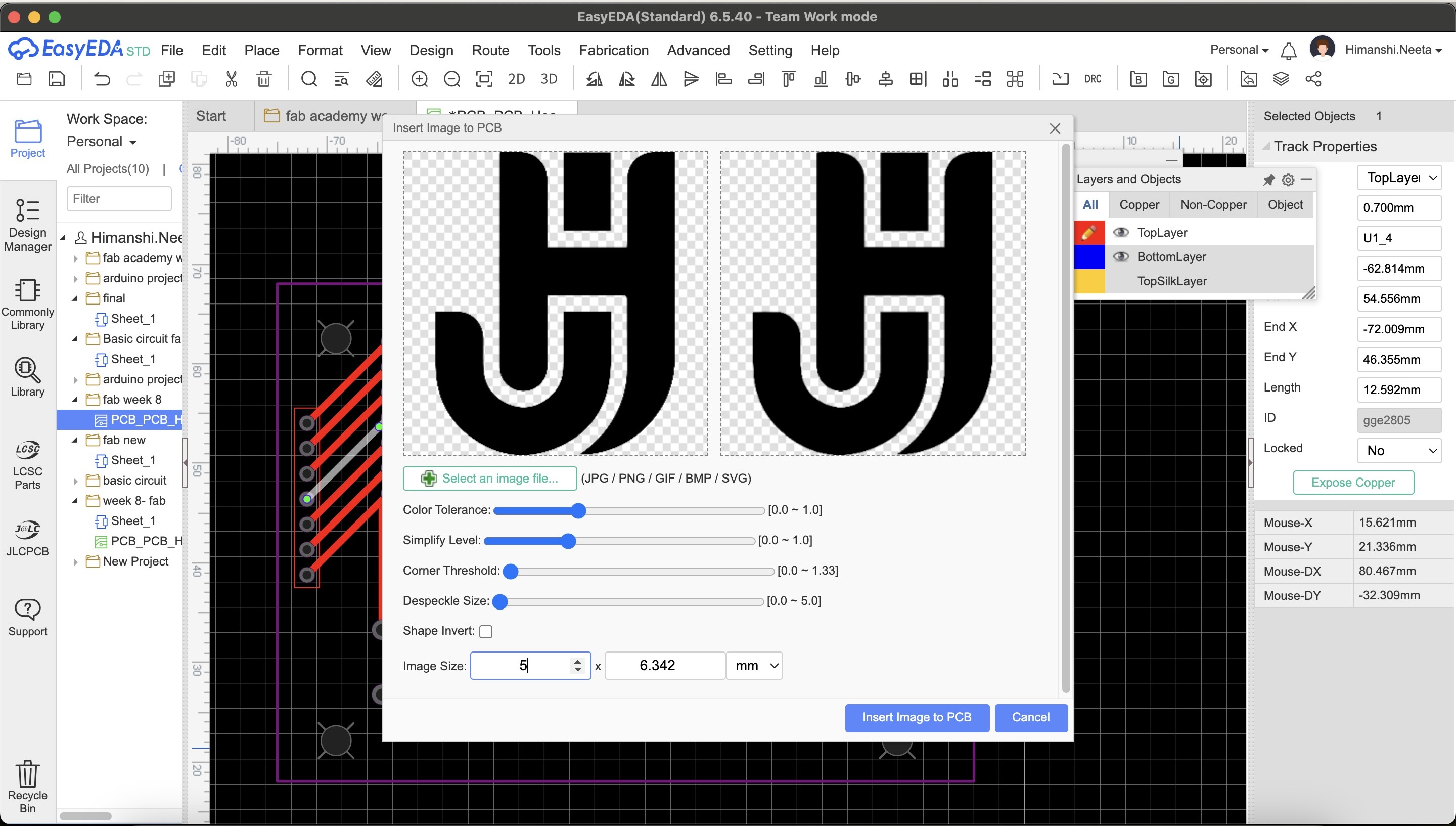Open Layers and Objects settings gear
Screen dimensions: 1456x826
point(1288,179)
